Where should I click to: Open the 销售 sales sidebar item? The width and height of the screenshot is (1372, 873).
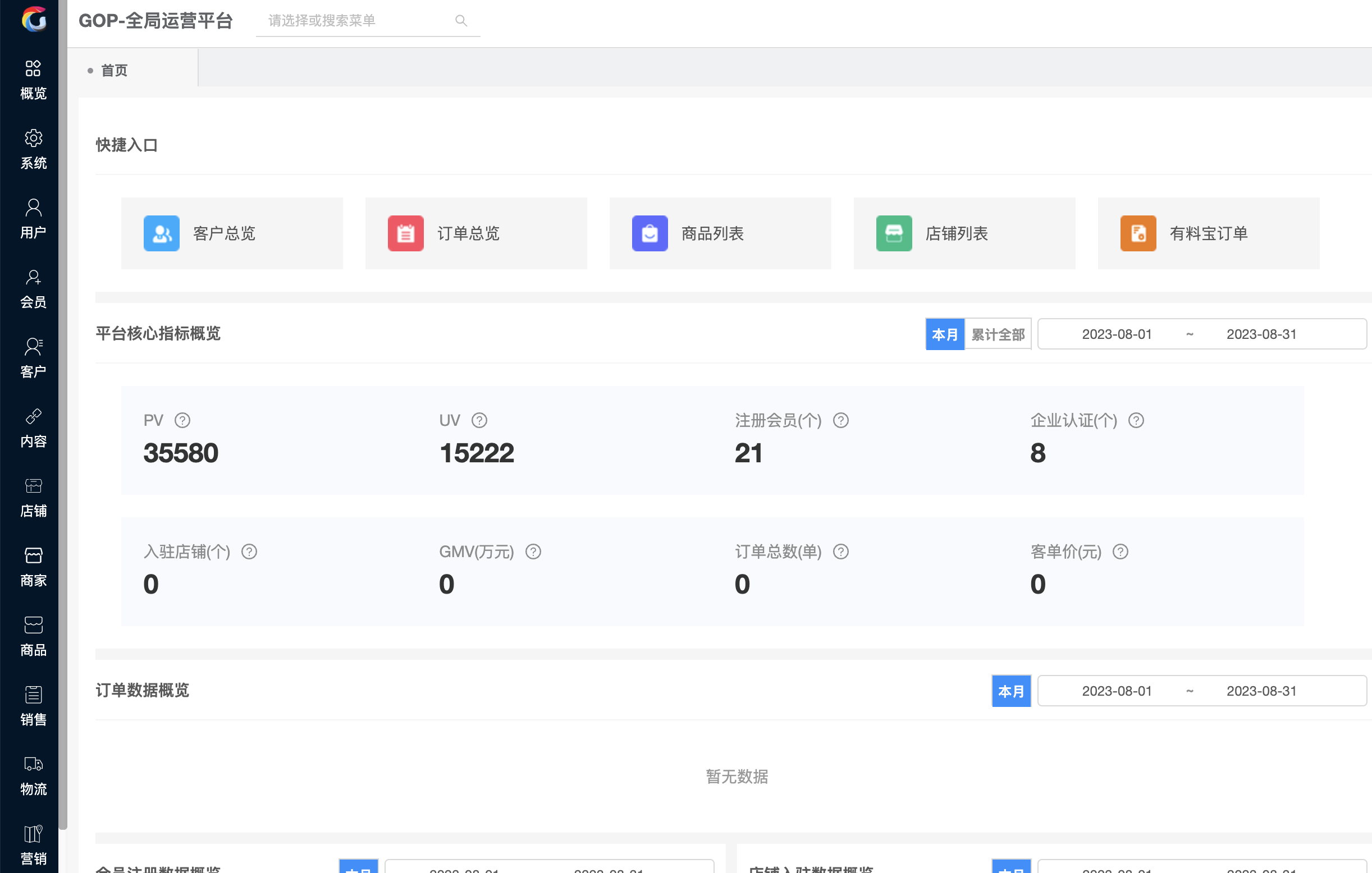[33, 706]
